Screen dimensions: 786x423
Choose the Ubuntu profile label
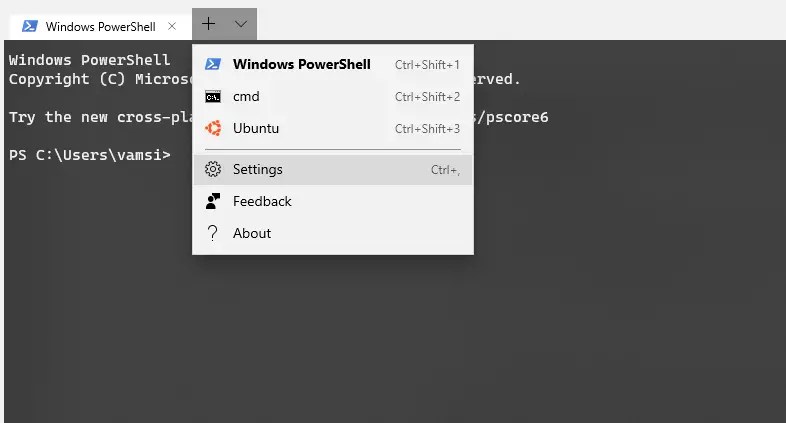coord(256,128)
